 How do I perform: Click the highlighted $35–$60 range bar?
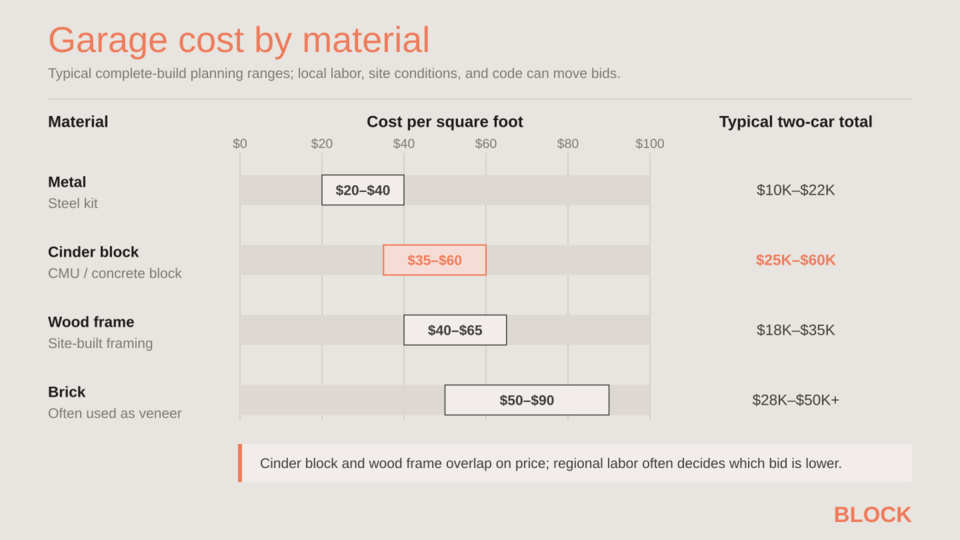(x=435, y=260)
